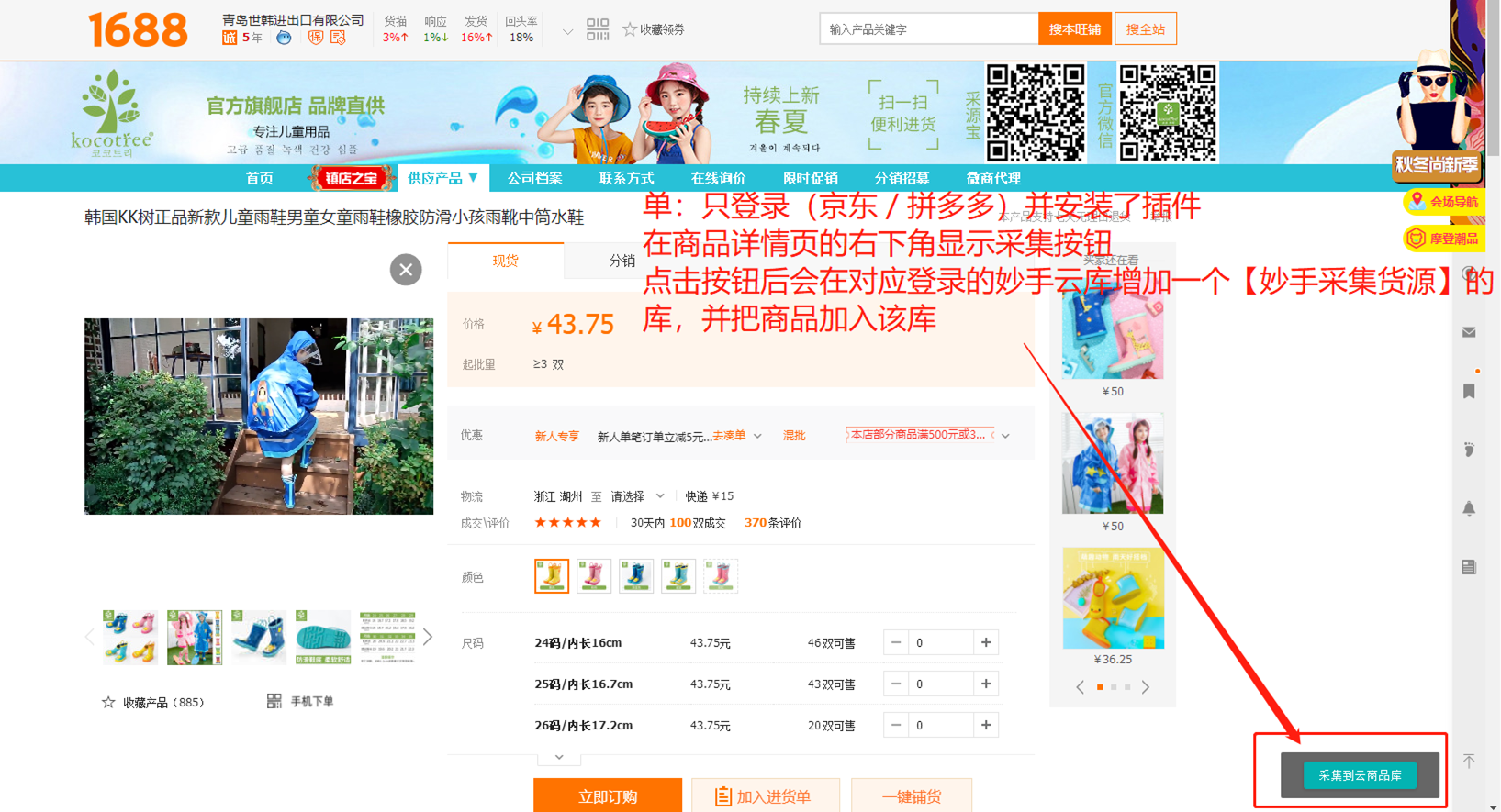Go to next recommended items page
Image resolution: width=1501 pixels, height=812 pixels.
click(x=1146, y=687)
